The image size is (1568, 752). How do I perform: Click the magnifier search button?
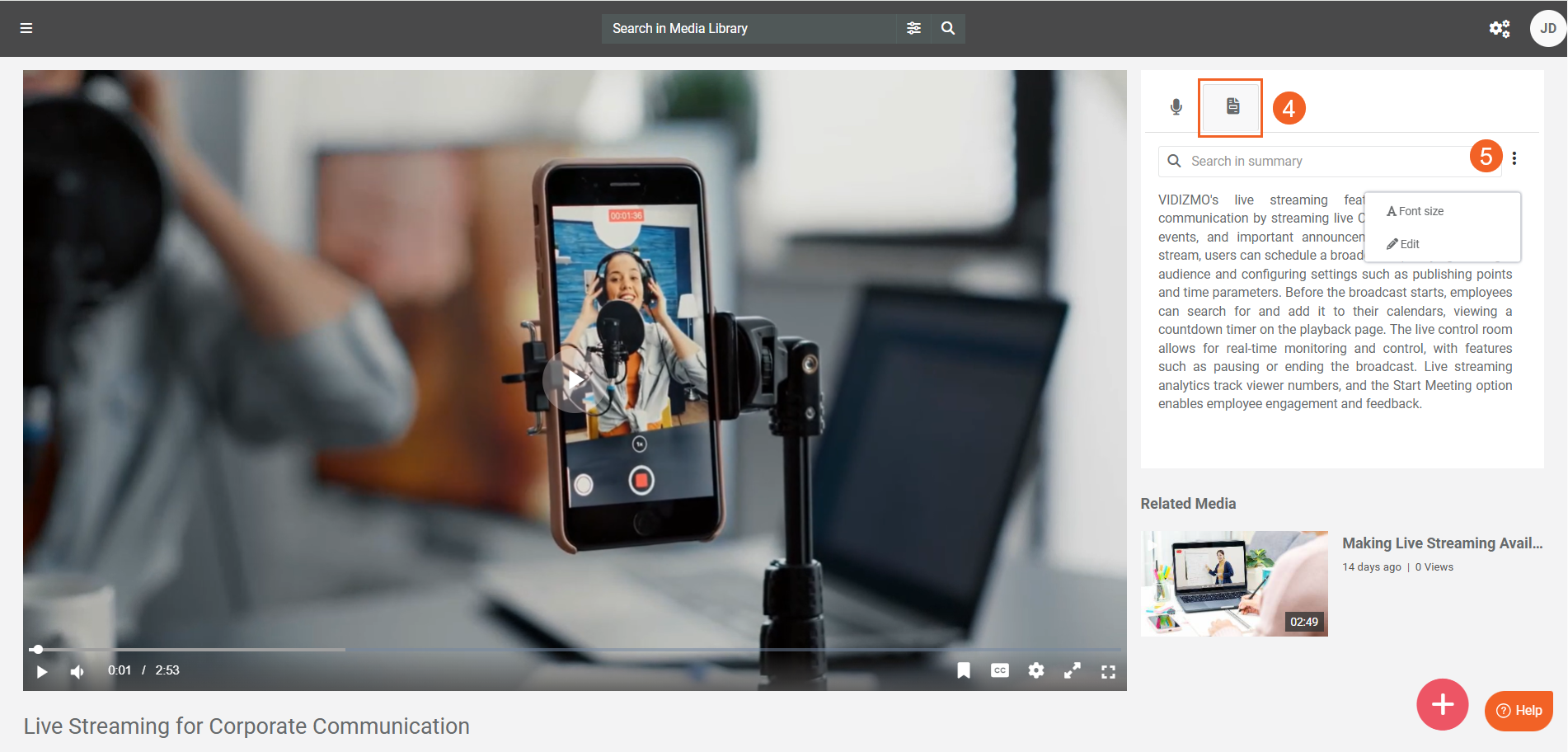(948, 28)
